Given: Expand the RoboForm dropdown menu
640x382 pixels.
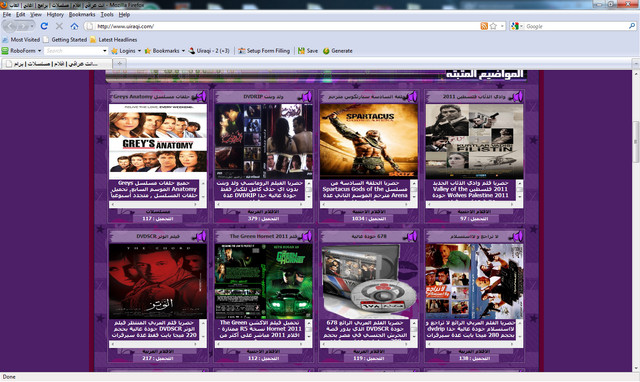Looking at the screenshot, I should point(40,51).
